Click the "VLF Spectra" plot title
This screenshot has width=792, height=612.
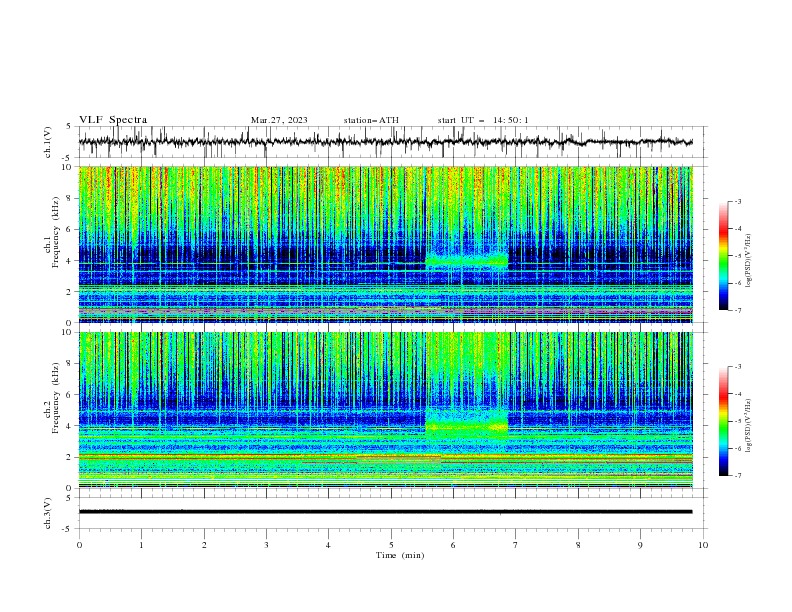tap(113, 120)
